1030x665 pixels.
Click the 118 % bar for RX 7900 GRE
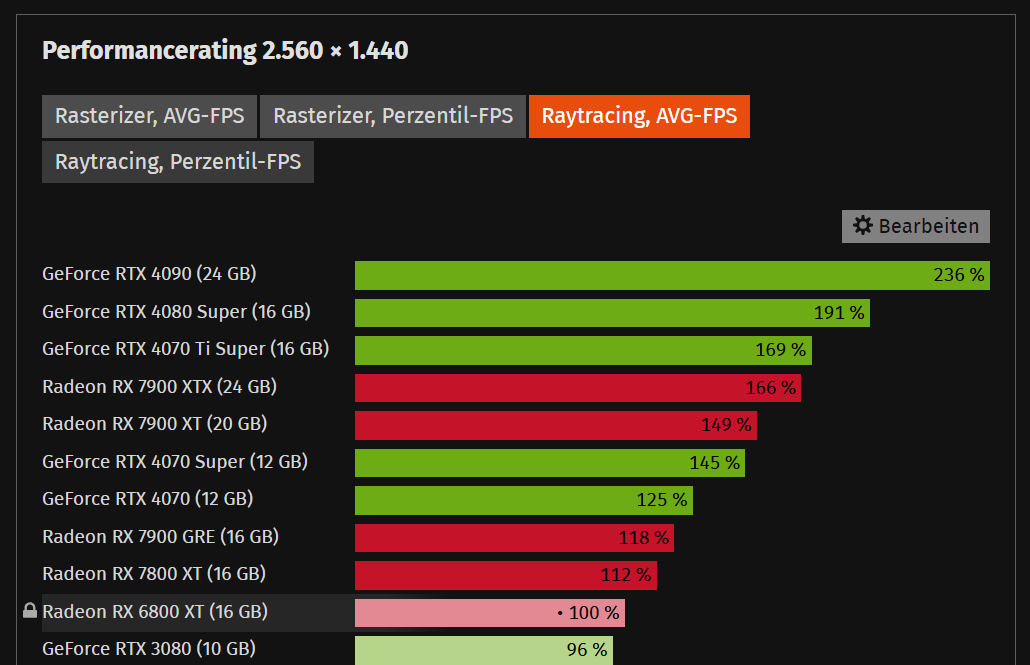(x=514, y=538)
